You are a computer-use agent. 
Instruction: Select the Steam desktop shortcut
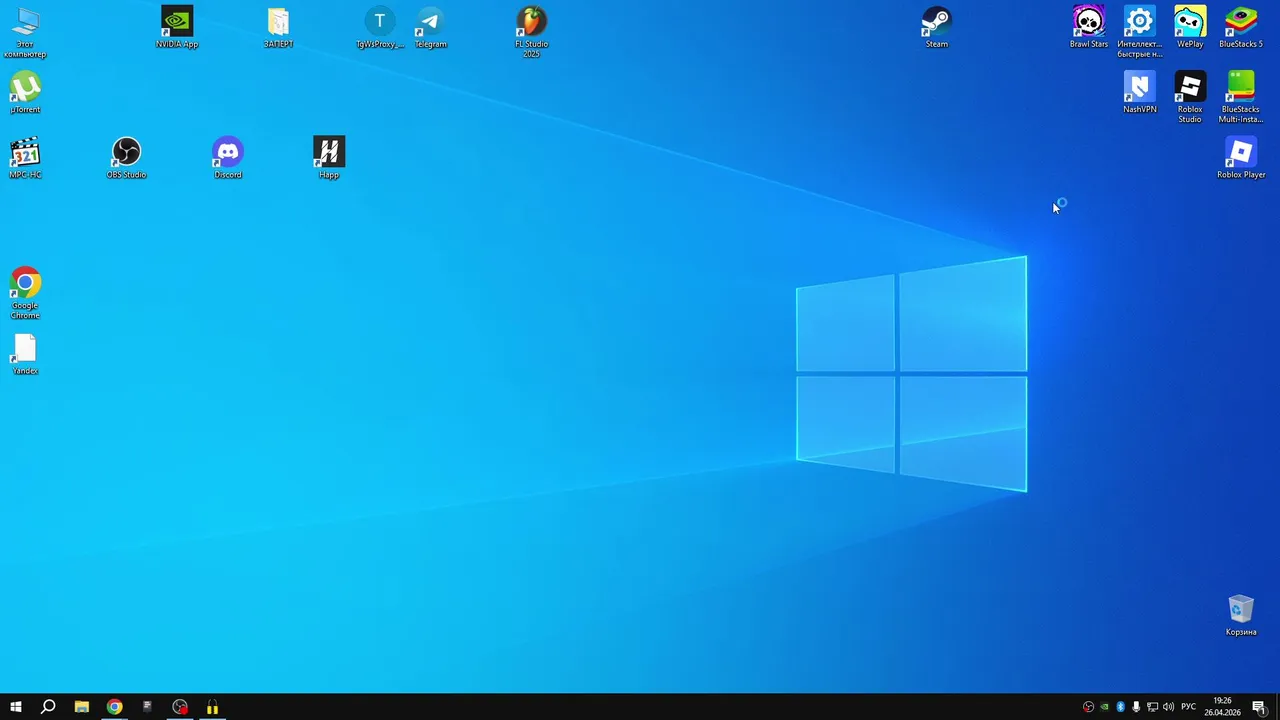[936, 27]
